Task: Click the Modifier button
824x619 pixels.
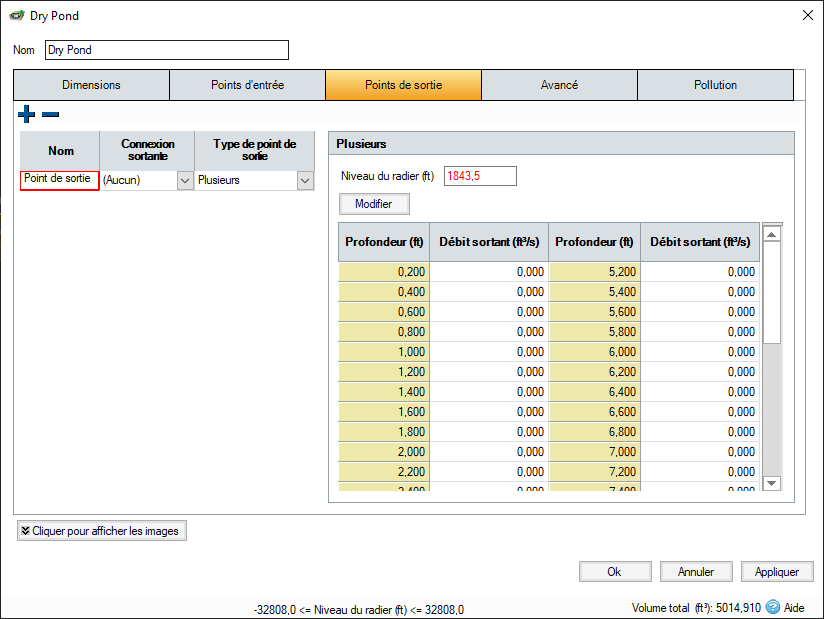Action: [x=374, y=204]
